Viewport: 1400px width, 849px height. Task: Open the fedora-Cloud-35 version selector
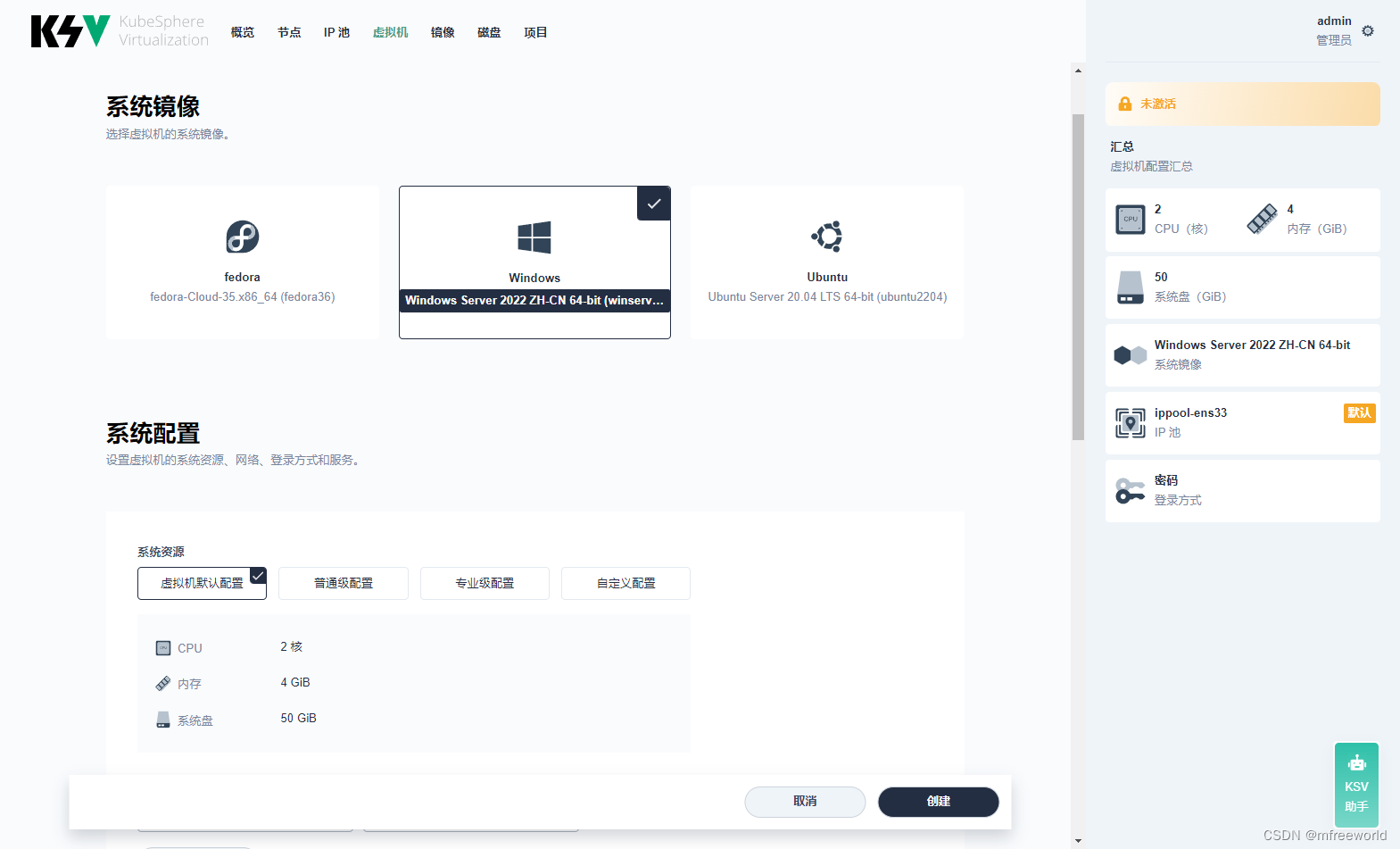[243, 297]
